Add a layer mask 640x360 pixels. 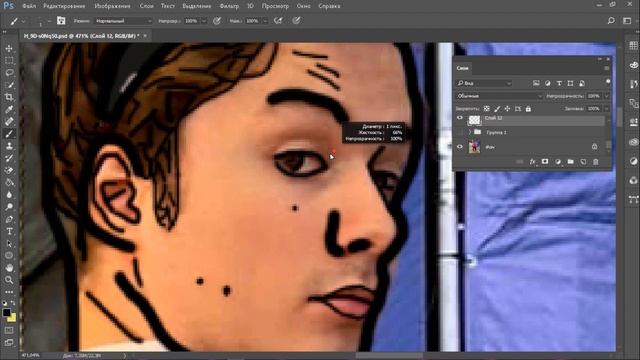coord(545,162)
